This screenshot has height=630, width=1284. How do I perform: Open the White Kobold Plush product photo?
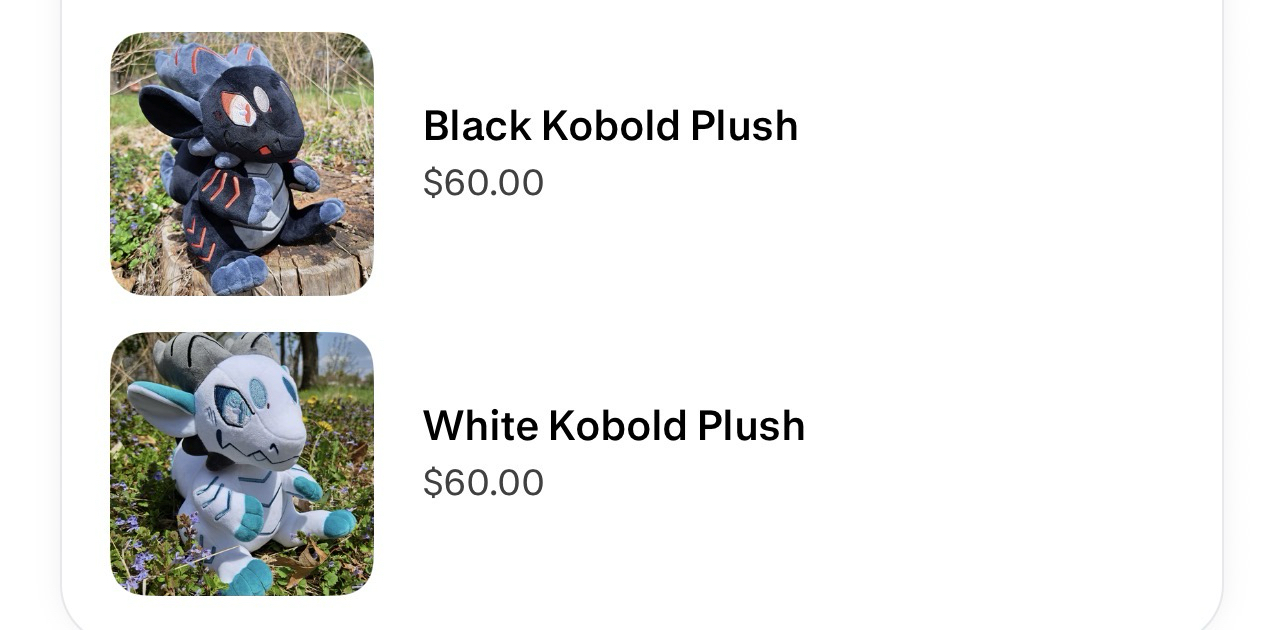tap(241, 464)
